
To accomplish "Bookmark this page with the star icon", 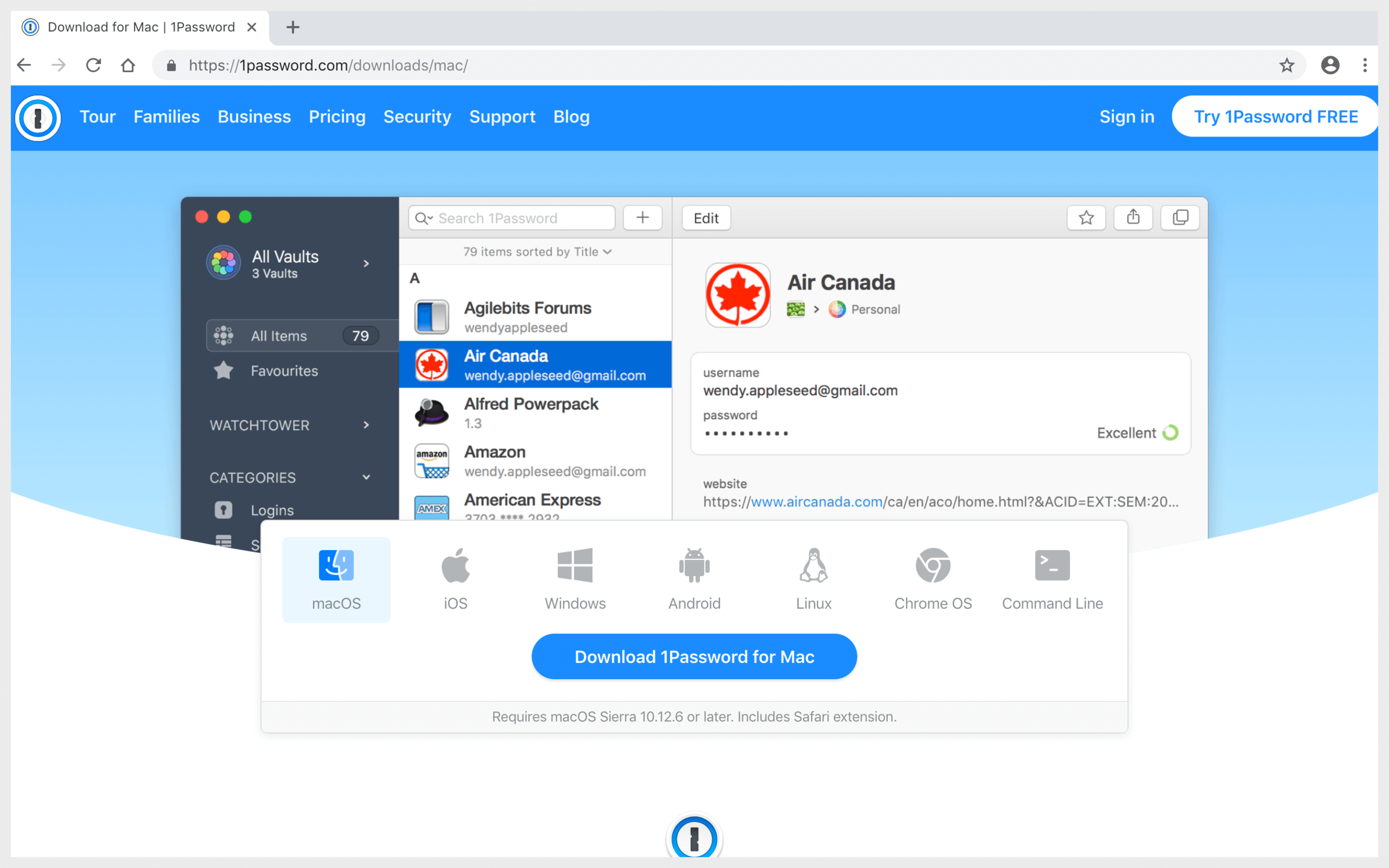I will click(1286, 65).
